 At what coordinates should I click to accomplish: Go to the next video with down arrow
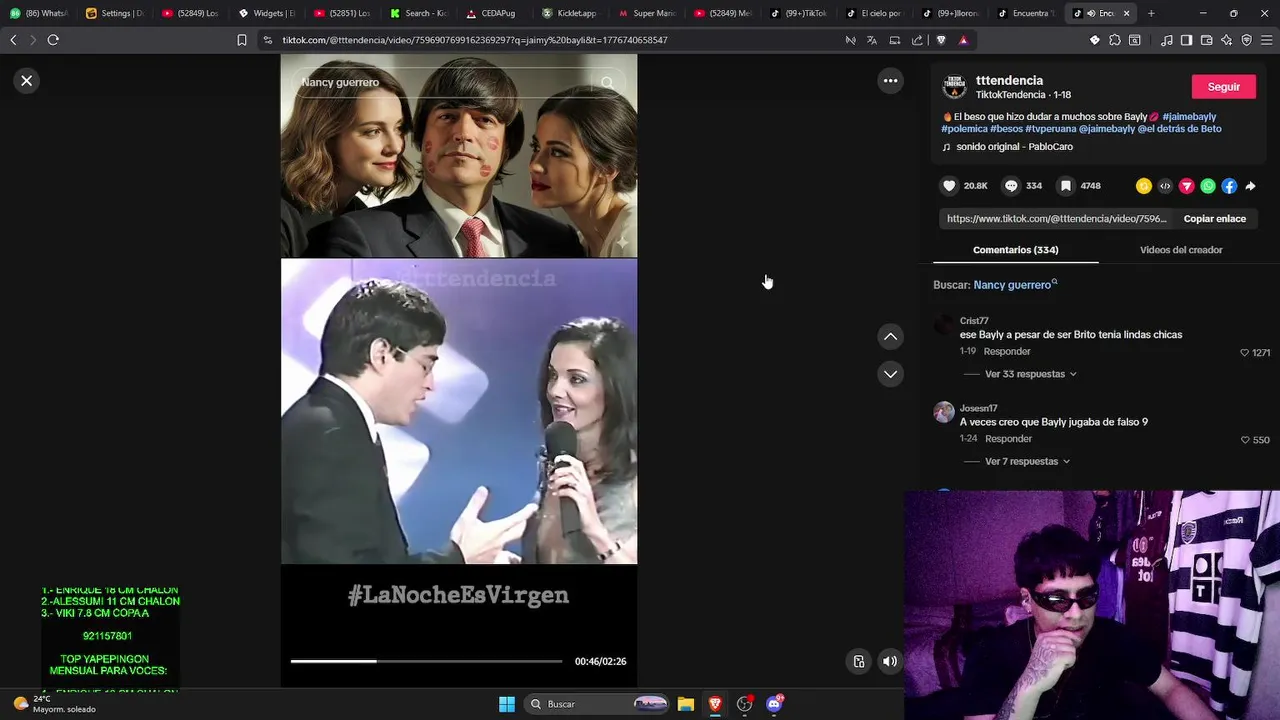coord(890,374)
